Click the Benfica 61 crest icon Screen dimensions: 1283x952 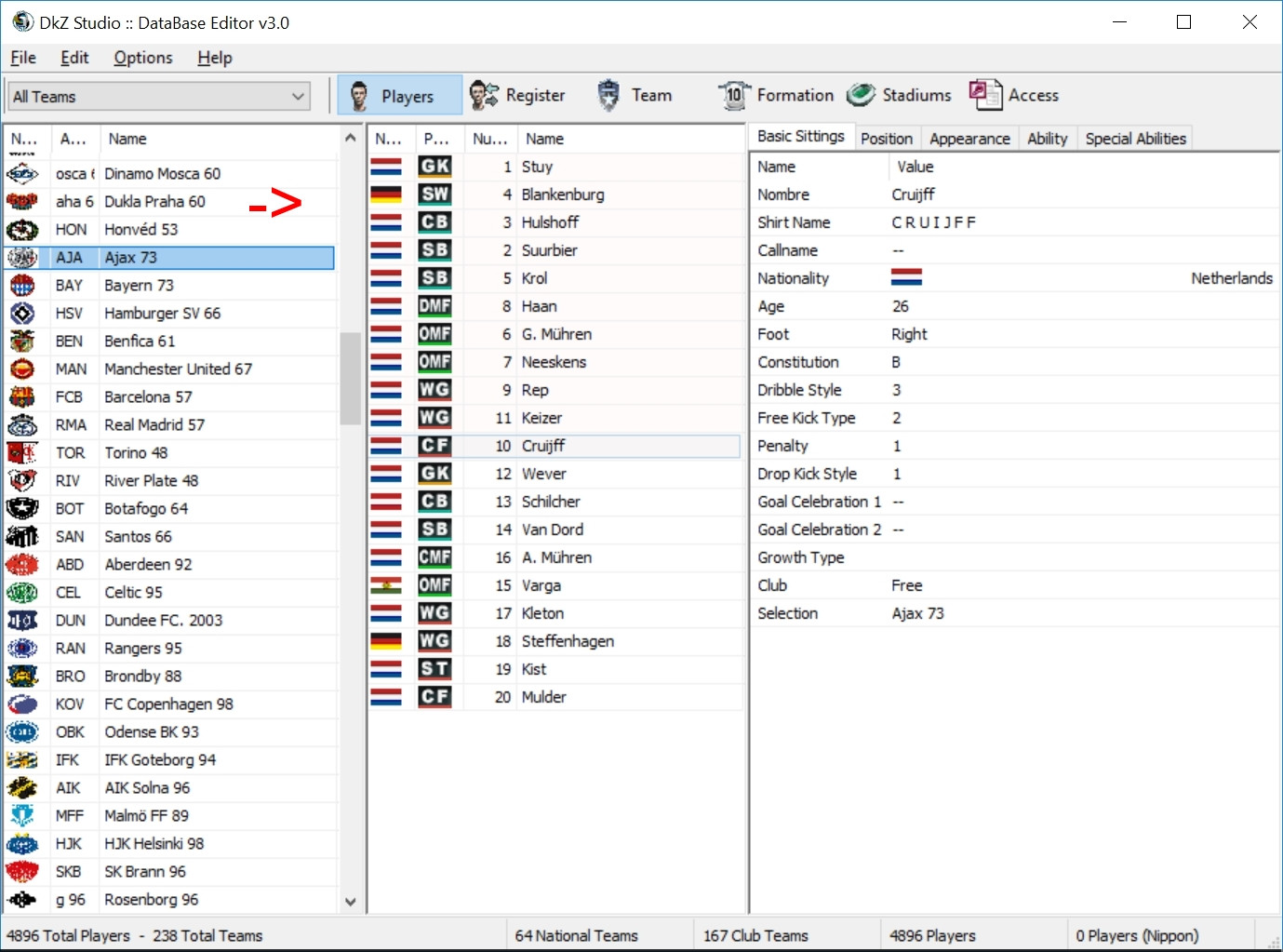(x=22, y=342)
